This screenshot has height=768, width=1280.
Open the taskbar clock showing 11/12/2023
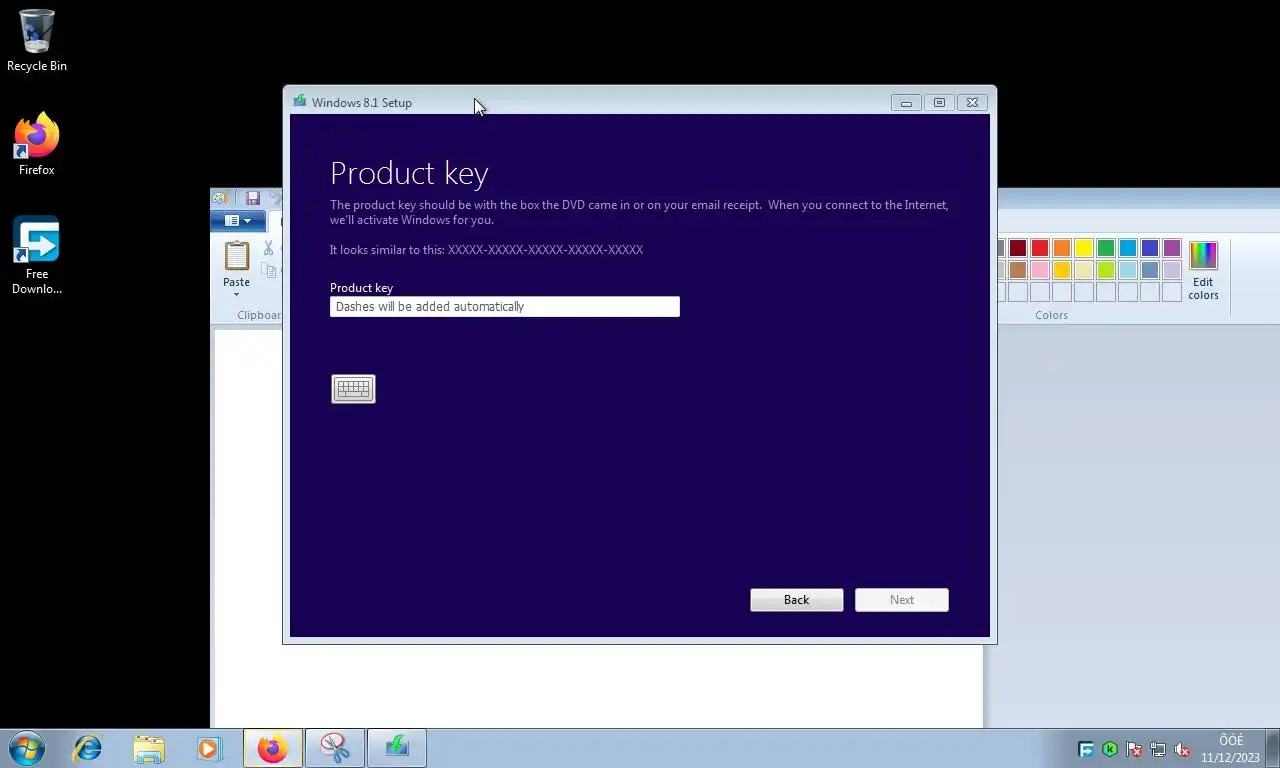(x=1231, y=749)
